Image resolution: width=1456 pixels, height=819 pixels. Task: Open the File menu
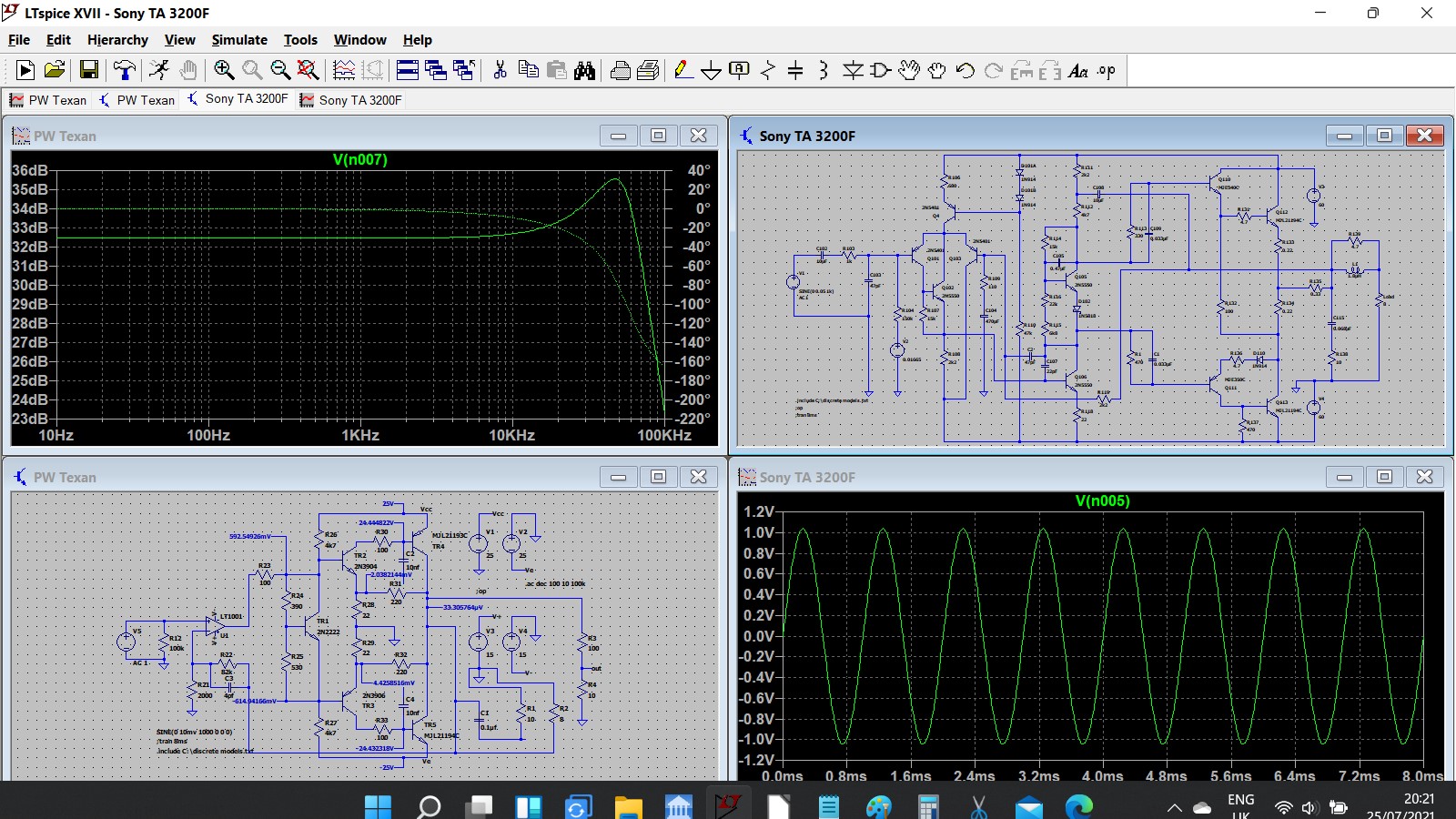[x=19, y=39]
